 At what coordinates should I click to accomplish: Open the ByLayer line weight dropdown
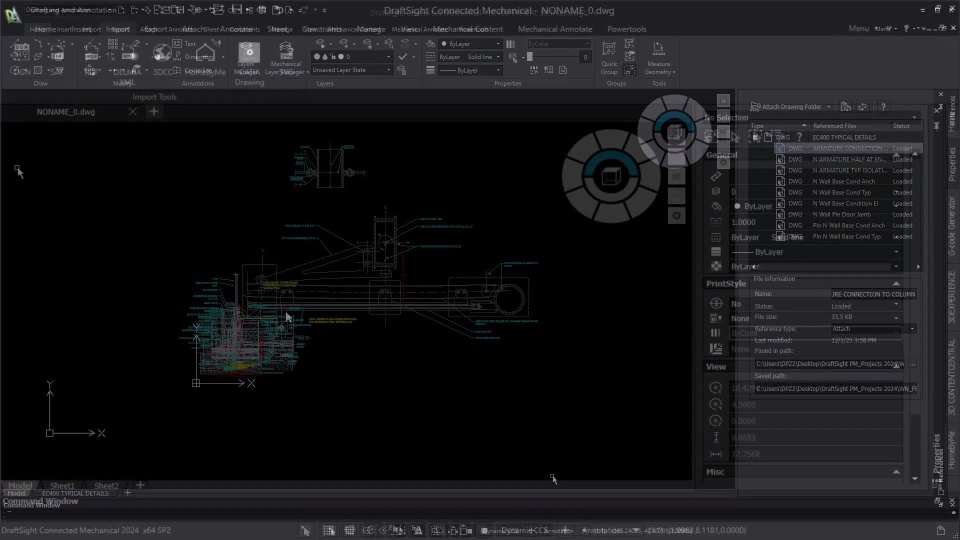click(470, 70)
